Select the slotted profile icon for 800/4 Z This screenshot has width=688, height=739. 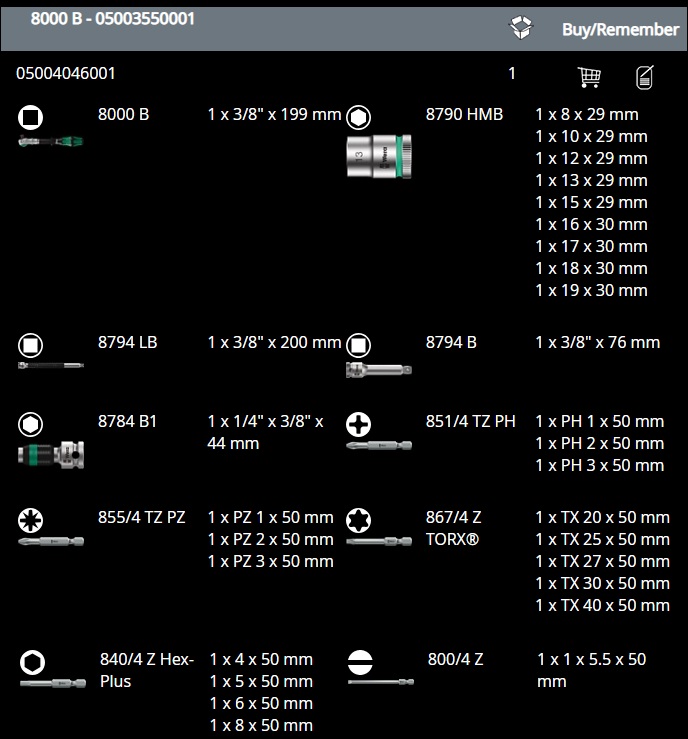(x=360, y=662)
